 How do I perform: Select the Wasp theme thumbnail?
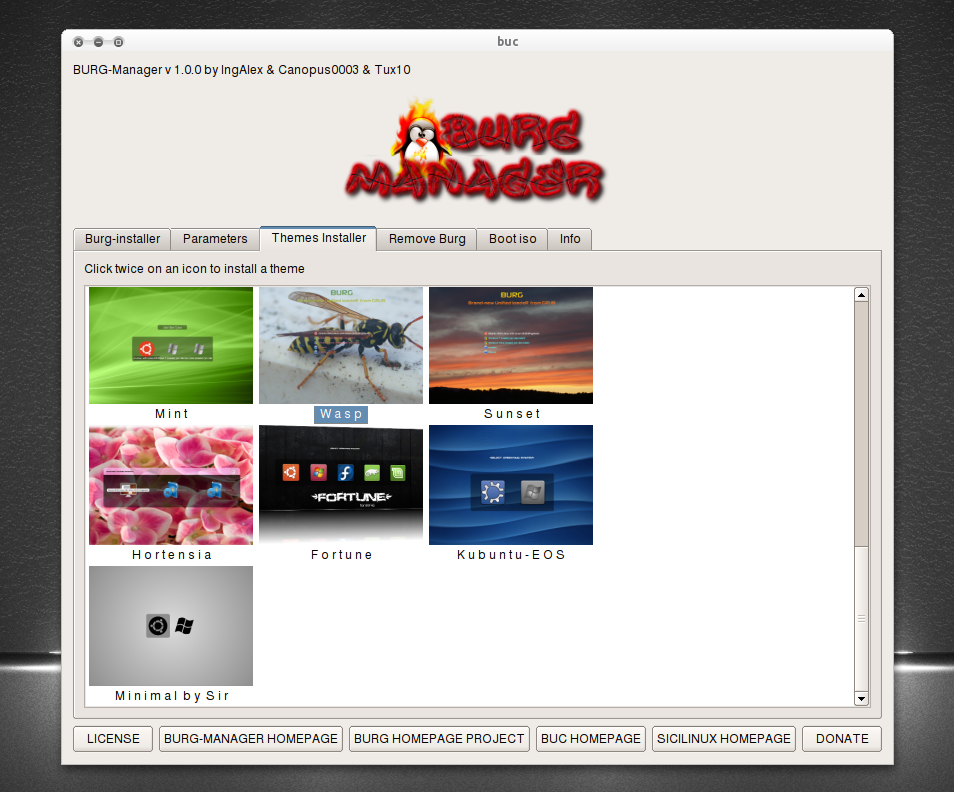point(341,345)
